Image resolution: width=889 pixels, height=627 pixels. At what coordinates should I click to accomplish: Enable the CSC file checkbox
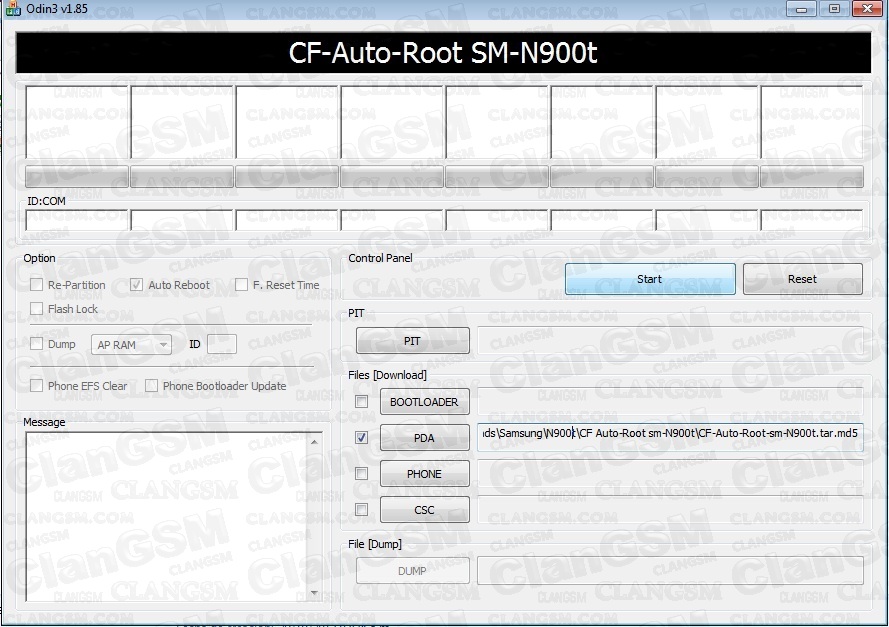(361, 510)
